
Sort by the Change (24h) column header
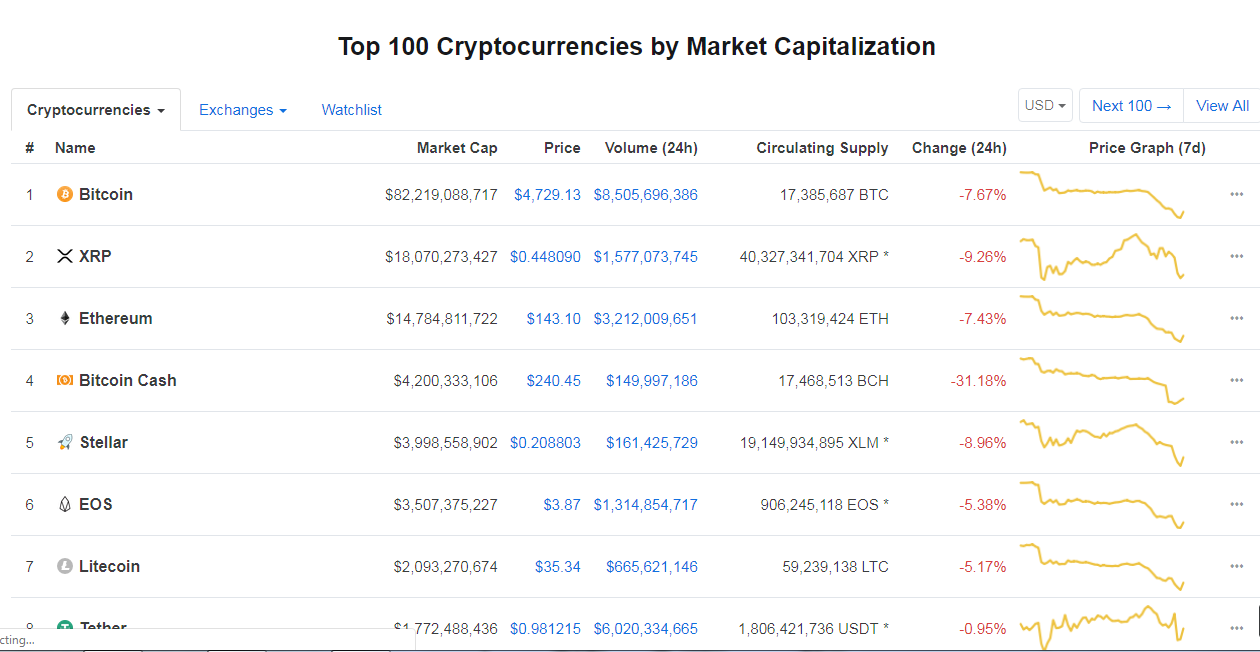[x=959, y=148]
